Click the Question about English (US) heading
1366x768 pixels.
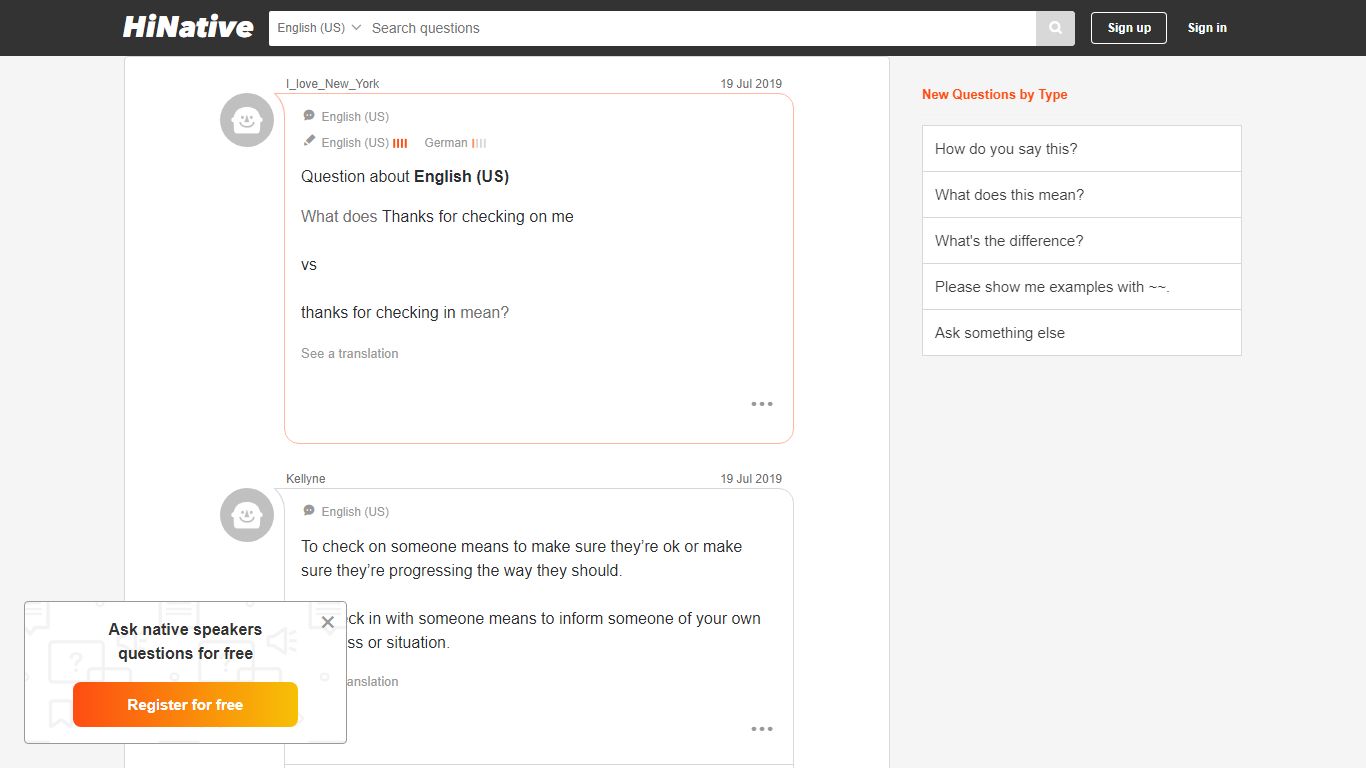[x=405, y=176]
